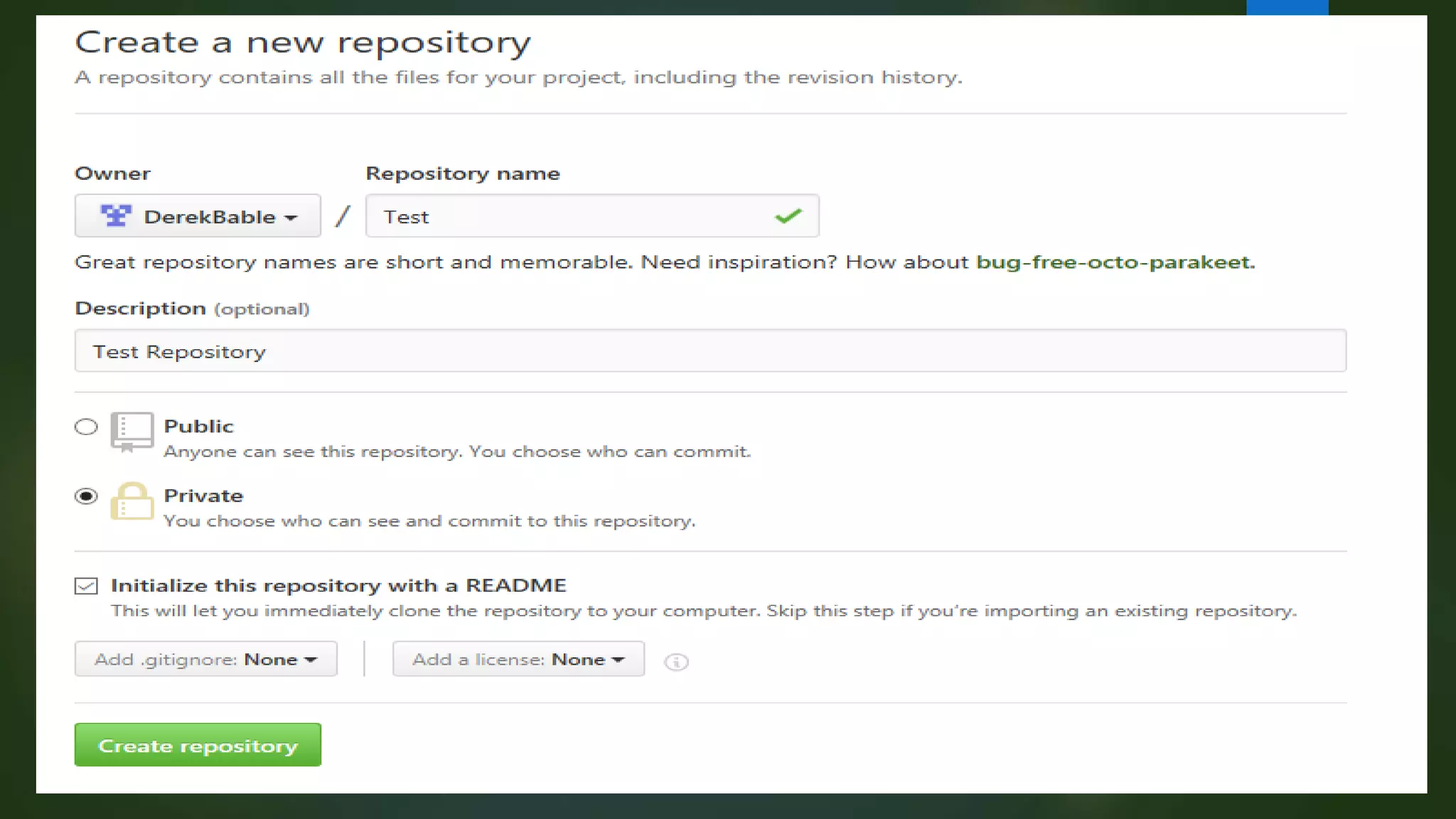Click the Private option label

[203, 496]
